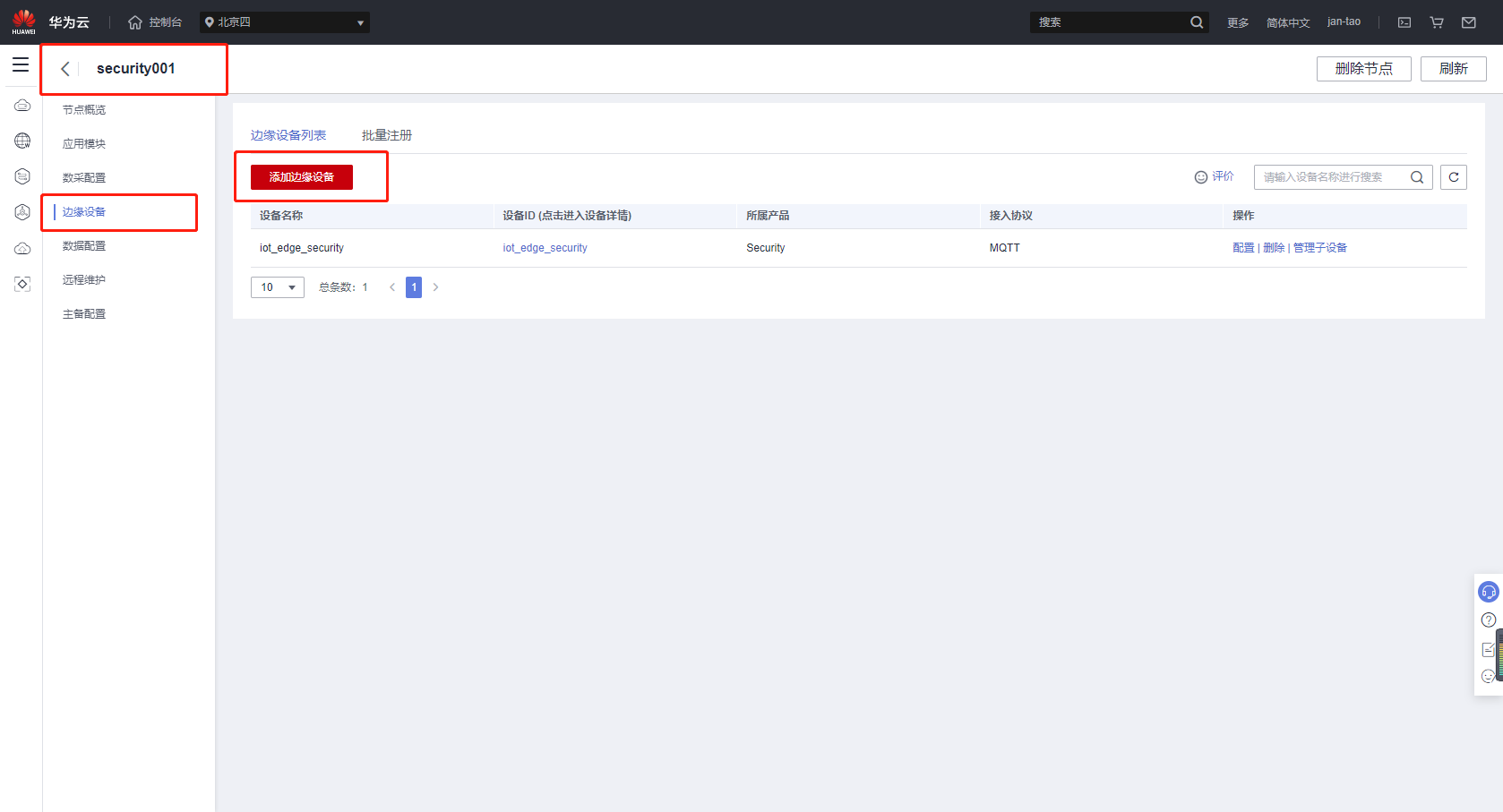Click pagination page 1 button
This screenshot has height=812, width=1503.
(414, 287)
